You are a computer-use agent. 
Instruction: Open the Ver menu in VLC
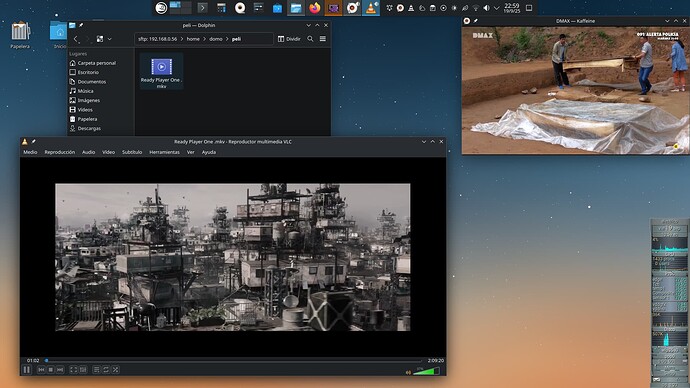point(191,152)
